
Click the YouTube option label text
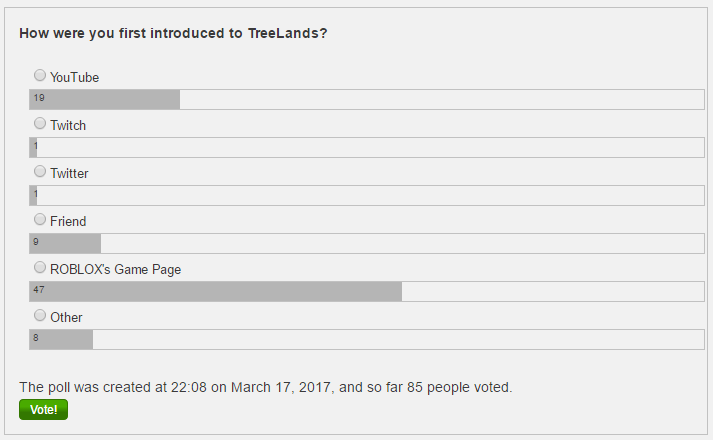75,78
